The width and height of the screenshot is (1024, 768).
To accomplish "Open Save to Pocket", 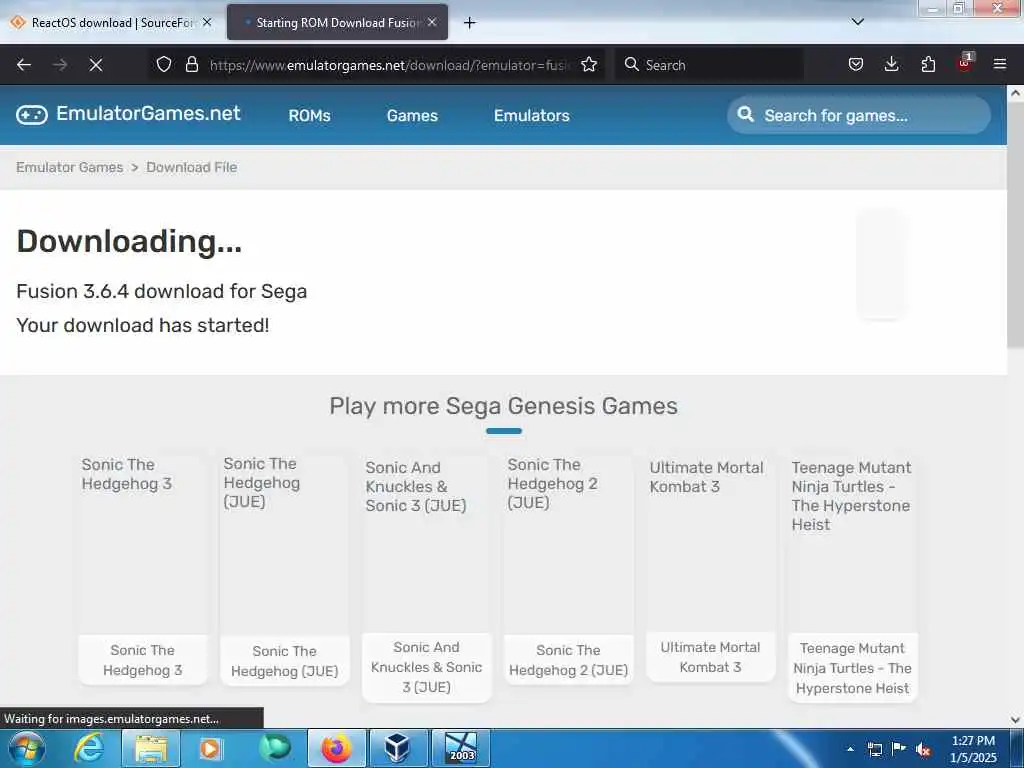I will pyautogui.click(x=856, y=64).
